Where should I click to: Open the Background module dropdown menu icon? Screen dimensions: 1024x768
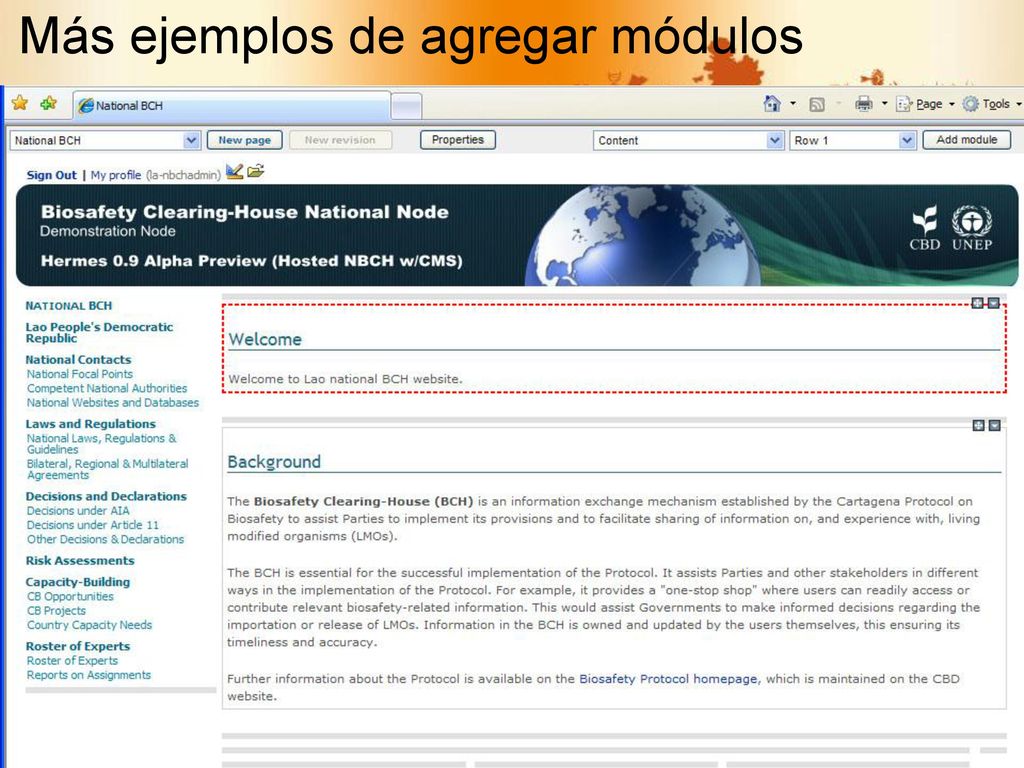click(x=994, y=426)
